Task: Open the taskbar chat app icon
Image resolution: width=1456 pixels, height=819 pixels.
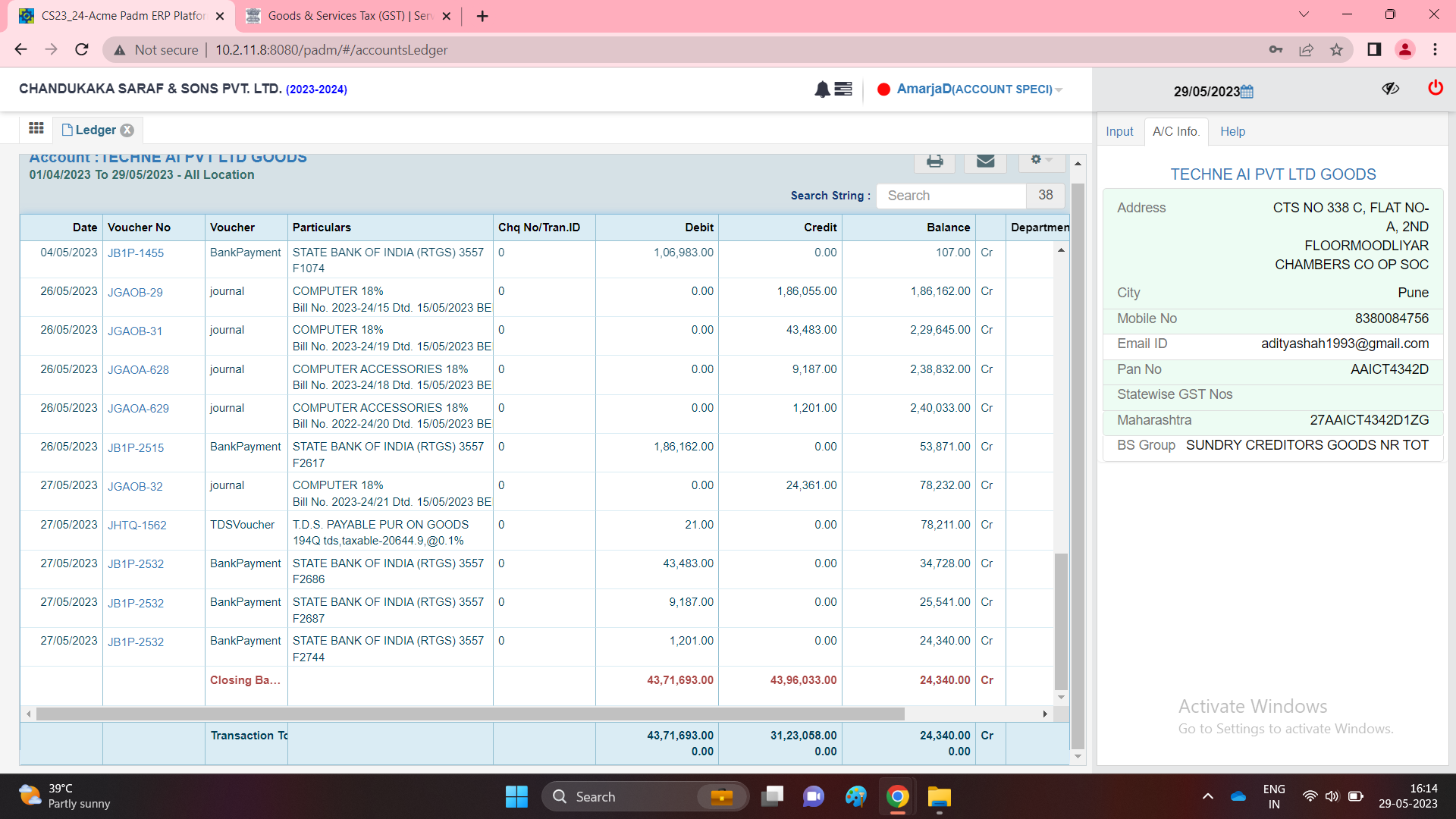Action: [x=814, y=796]
